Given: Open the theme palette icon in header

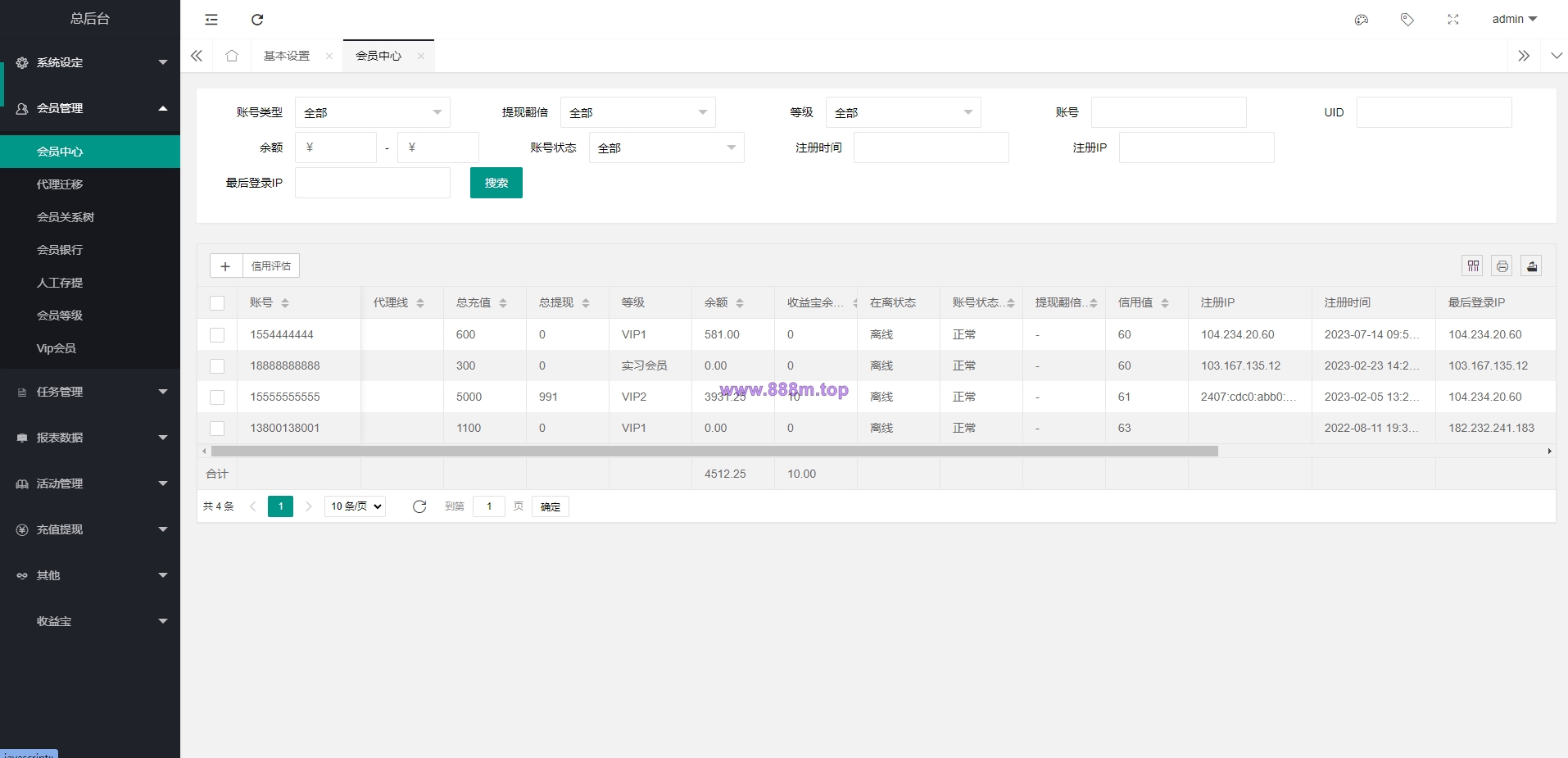Looking at the screenshot, I should pyautogui.click(x=1362, y=20).
